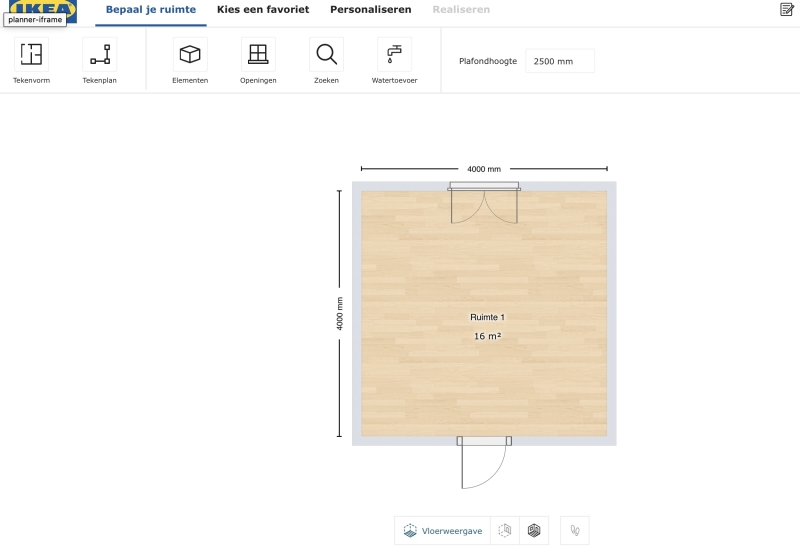Click the Zoeken magnifier icon
The height and width of the screenshot is (551, 800).
pyautogui.click(x=326, y=55)
